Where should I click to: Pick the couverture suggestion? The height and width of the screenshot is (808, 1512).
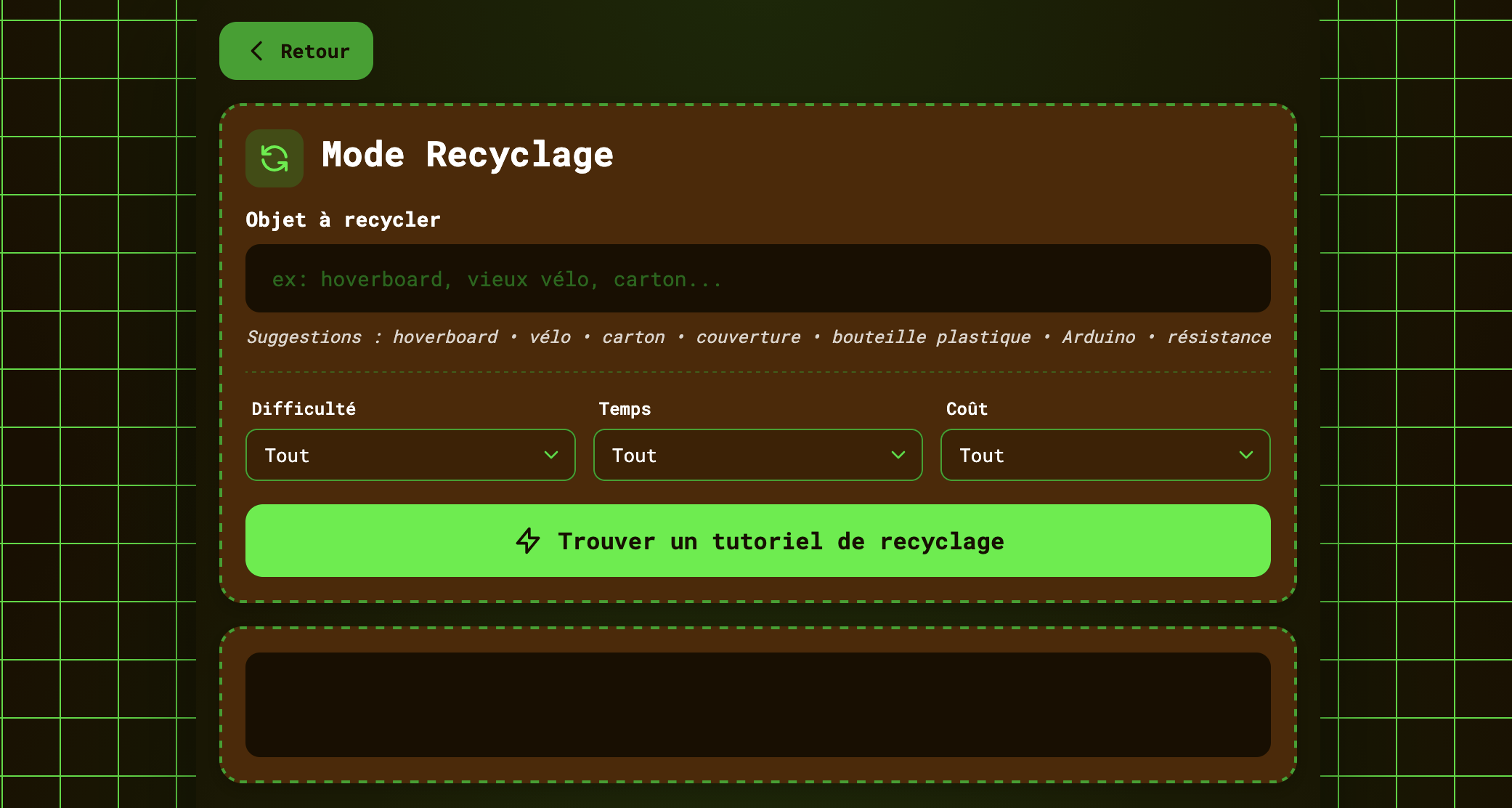748,337
